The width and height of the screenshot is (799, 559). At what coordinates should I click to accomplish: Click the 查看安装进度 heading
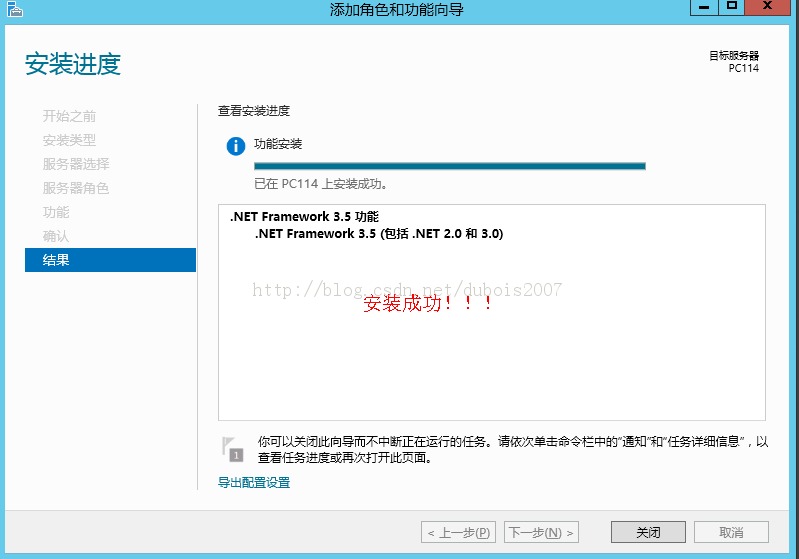pyautogui.click(x=254, y=111)
